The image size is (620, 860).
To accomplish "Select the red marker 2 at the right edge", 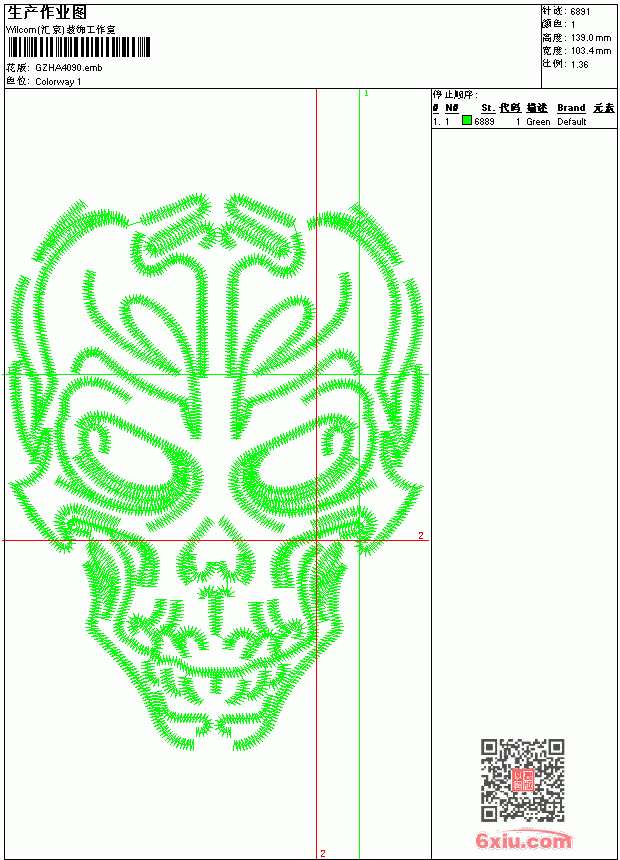I will (421, 535).
